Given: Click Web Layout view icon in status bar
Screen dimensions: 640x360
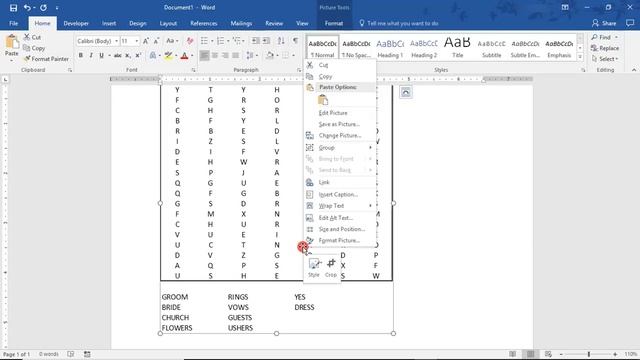Looking at the screenshot, I should [548, 354].
